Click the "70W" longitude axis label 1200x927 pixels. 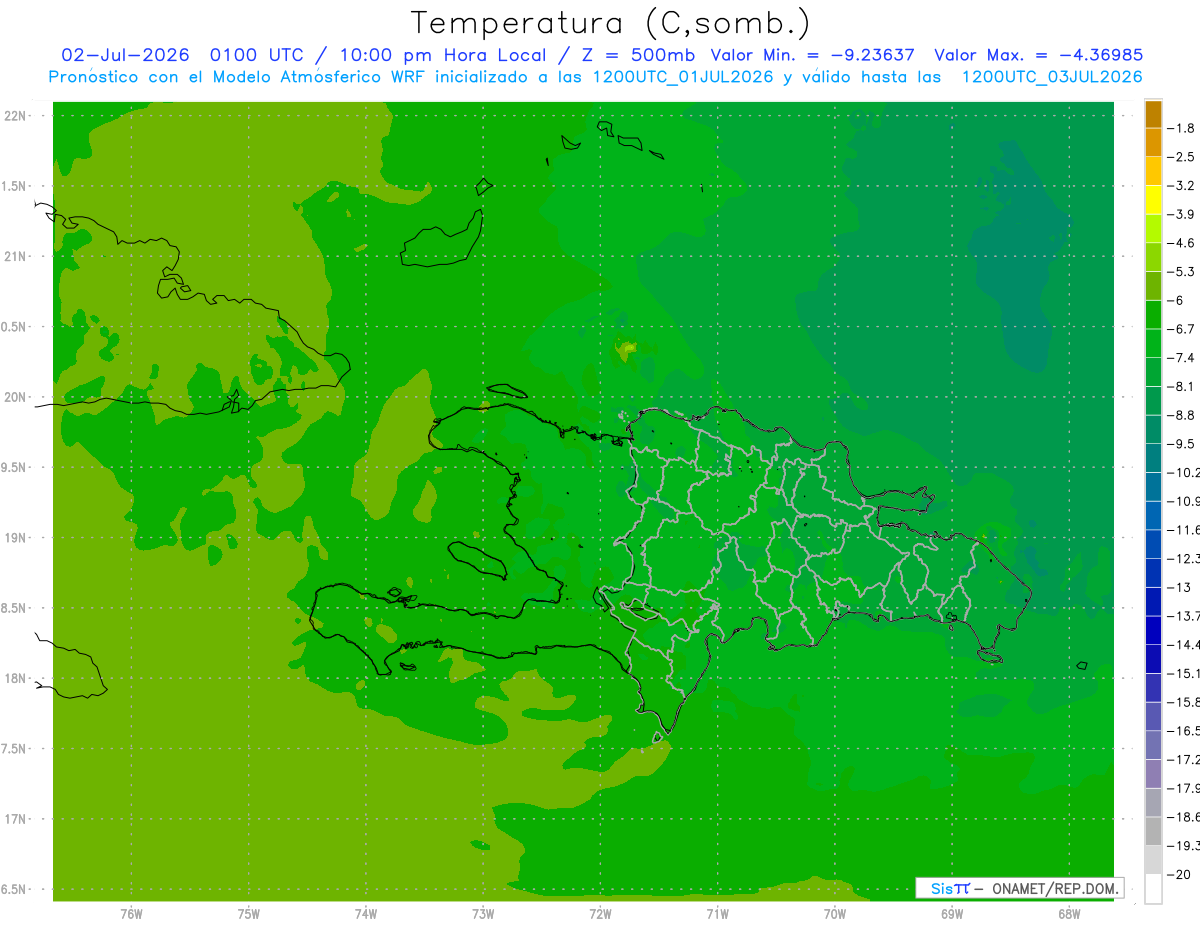pyautogui.click(x=834, y=913)
